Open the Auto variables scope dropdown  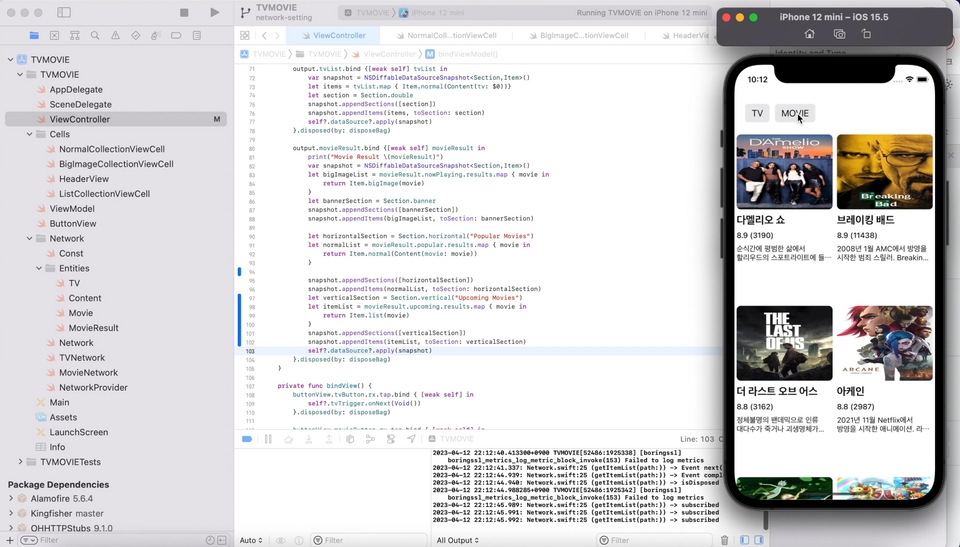coord(251,540)
